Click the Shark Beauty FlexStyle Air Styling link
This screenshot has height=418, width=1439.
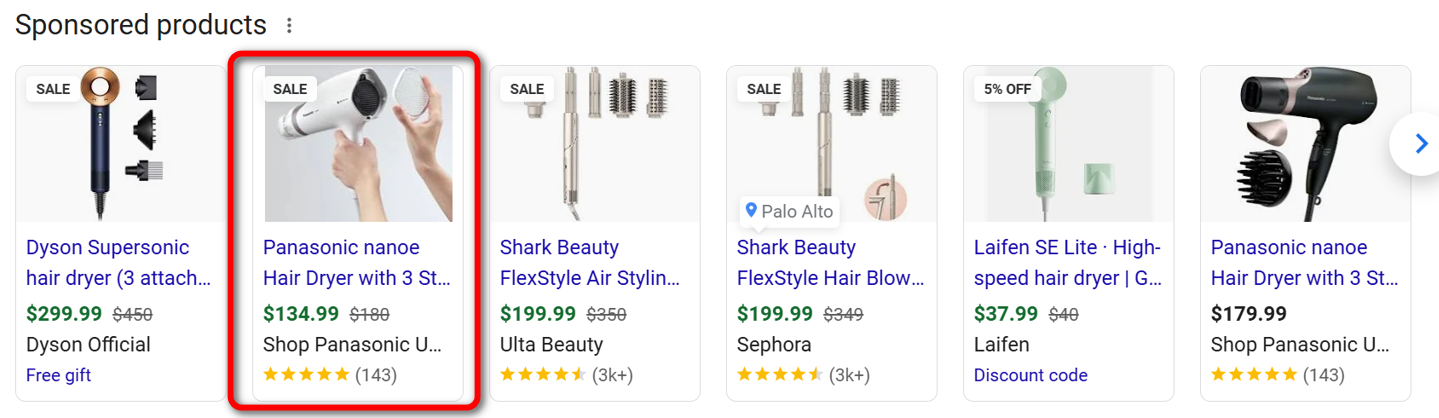pos(590,263)
